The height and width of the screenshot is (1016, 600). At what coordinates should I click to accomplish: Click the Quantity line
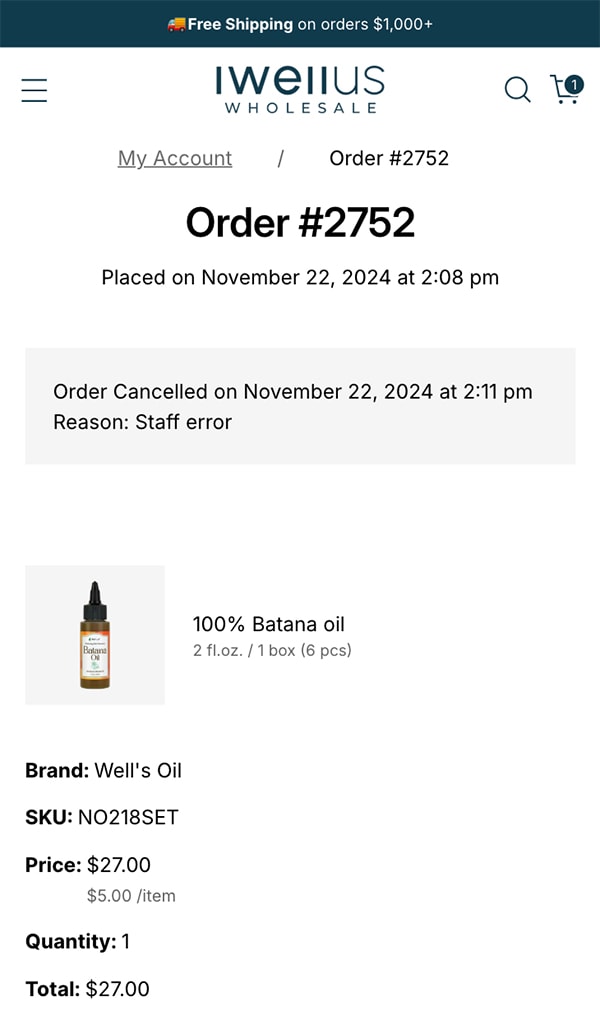[x=78, y=942]
